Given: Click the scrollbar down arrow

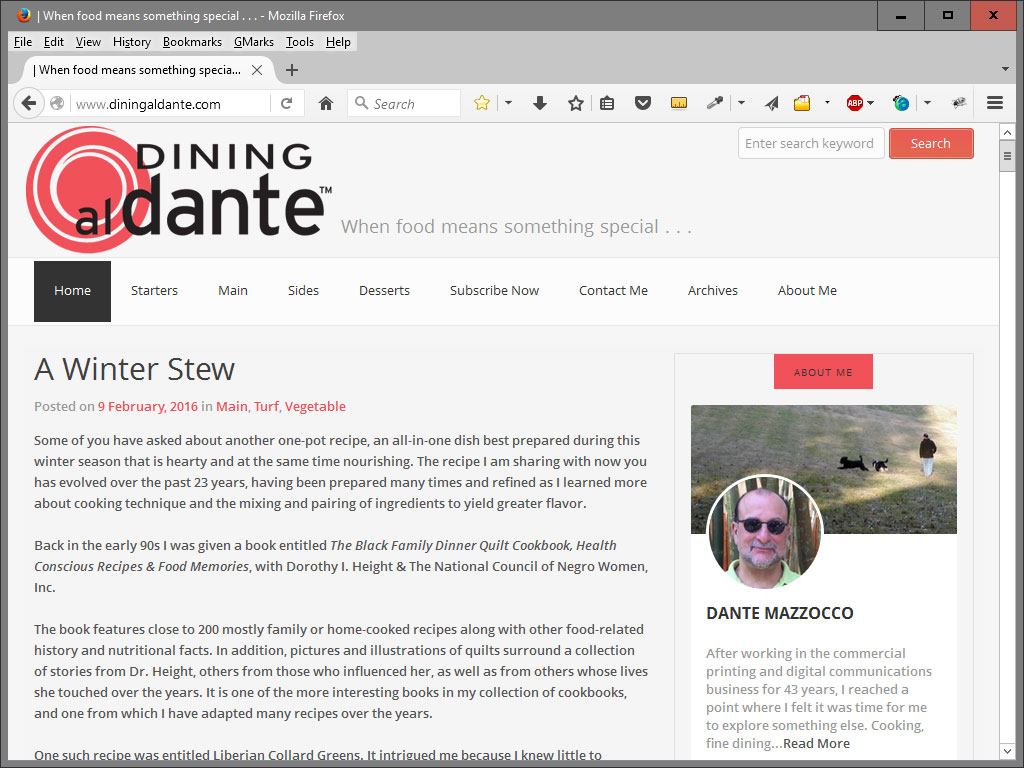Looking at the screenshot, I should [1007, 751].
